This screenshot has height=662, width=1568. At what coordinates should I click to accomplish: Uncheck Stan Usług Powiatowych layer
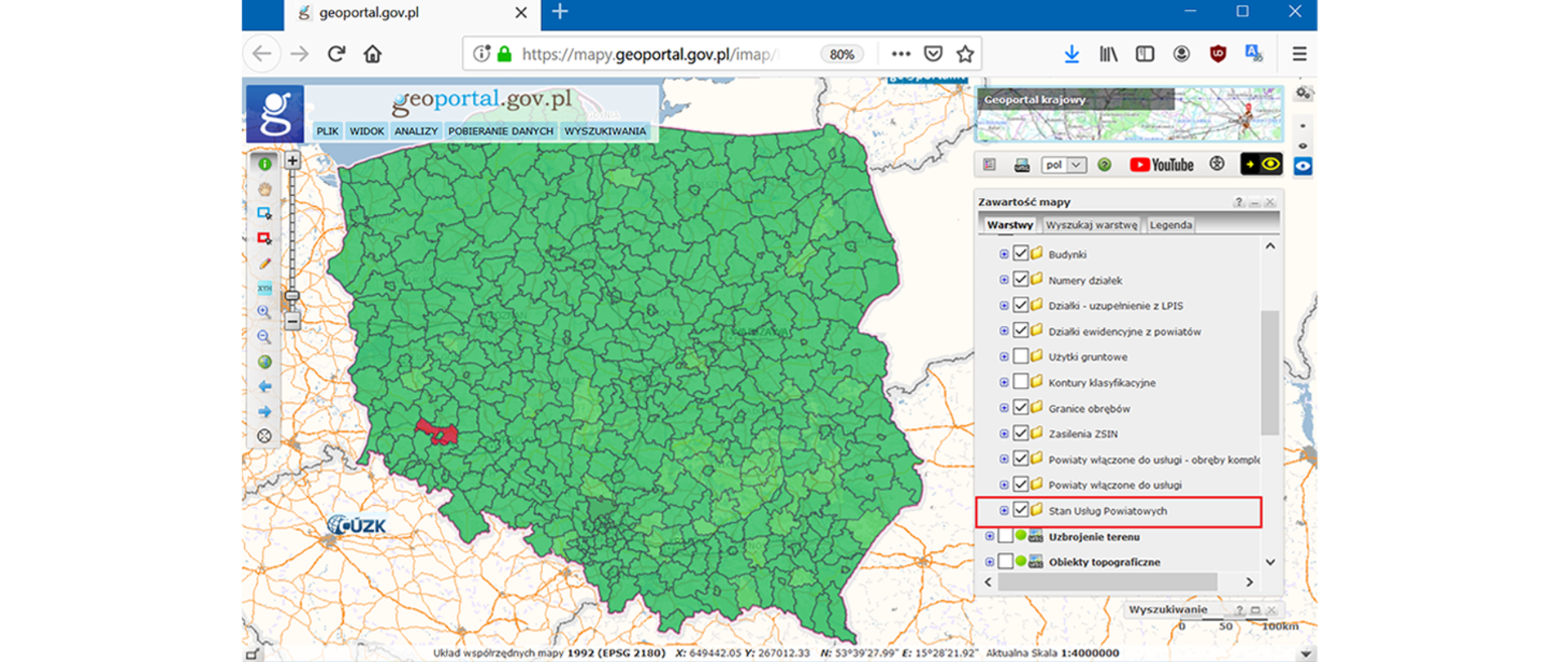pos(1020,510)
